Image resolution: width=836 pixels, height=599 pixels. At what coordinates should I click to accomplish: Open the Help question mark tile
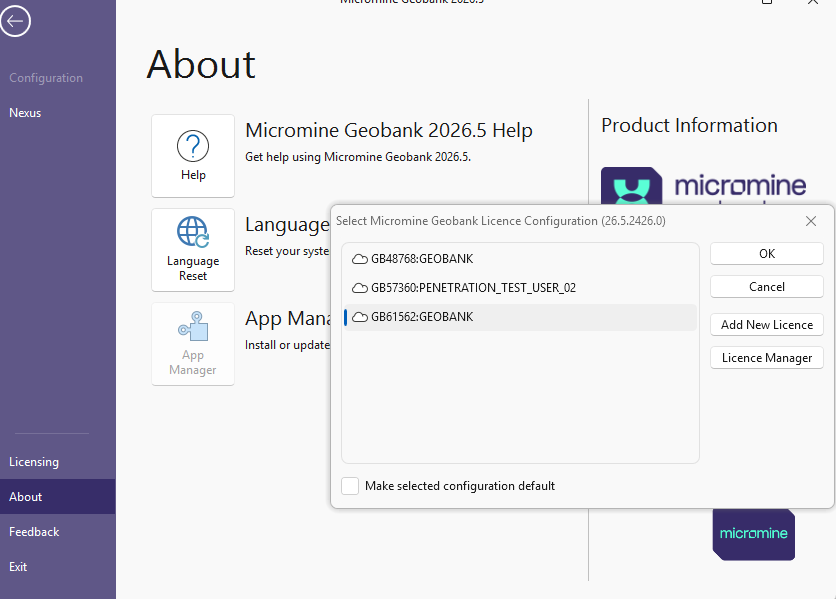point(193,156)
